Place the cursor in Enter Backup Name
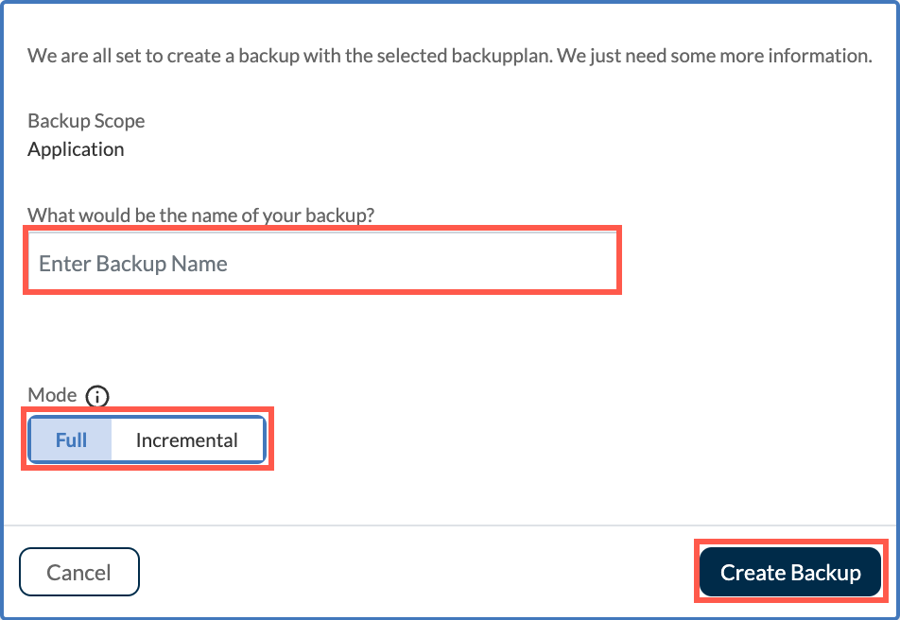900x620 pixels. [322, 264]
